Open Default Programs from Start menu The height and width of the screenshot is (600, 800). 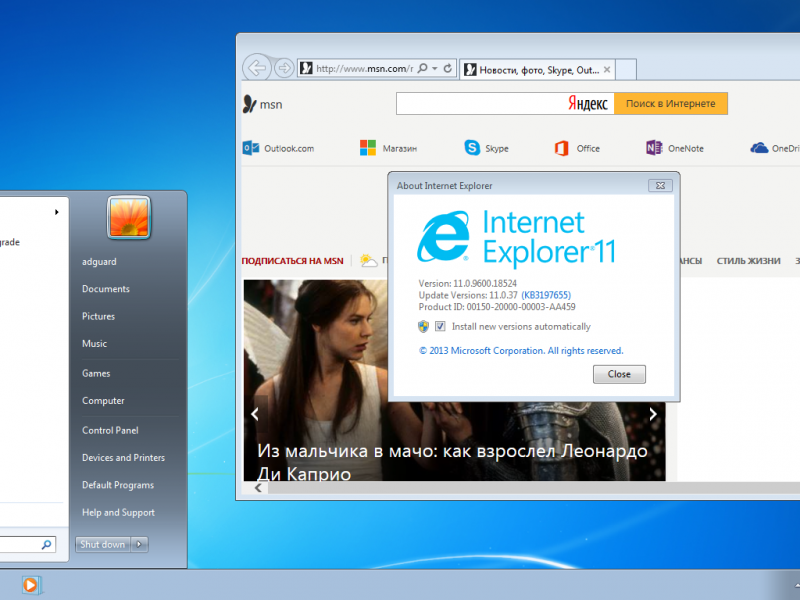[118, 485]
